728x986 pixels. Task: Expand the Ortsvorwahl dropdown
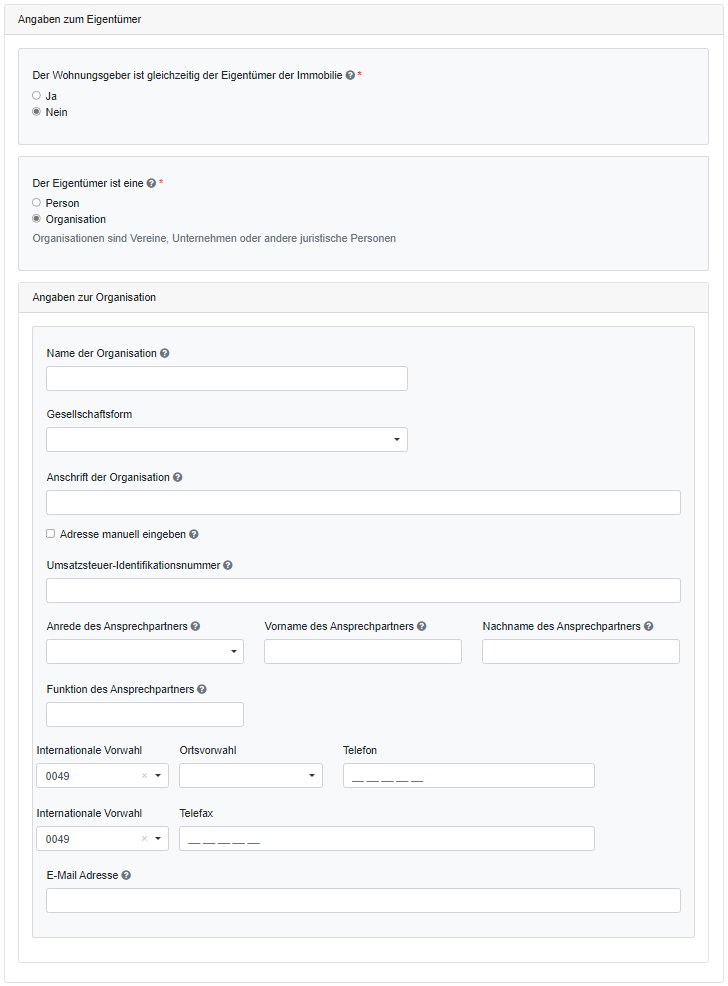click(251, 776)
